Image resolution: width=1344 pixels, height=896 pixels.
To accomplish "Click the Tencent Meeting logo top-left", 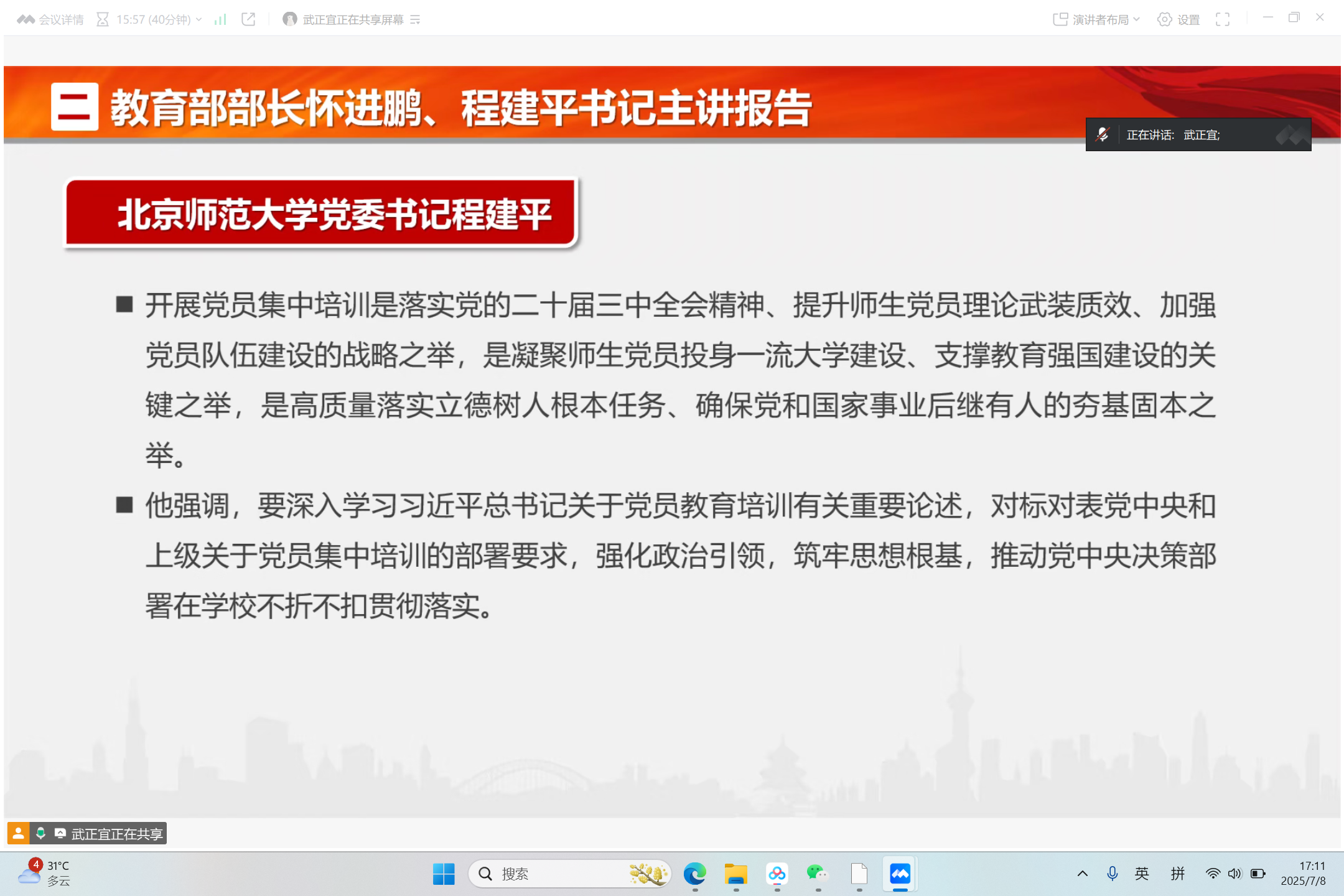I will pyautogui.click(x=26, y=19).
